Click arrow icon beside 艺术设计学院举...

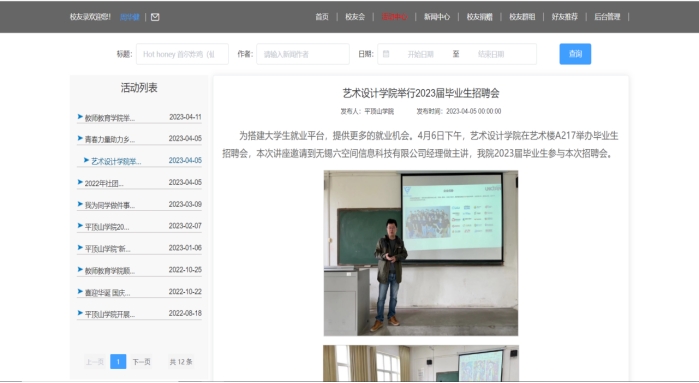(86, 160)
